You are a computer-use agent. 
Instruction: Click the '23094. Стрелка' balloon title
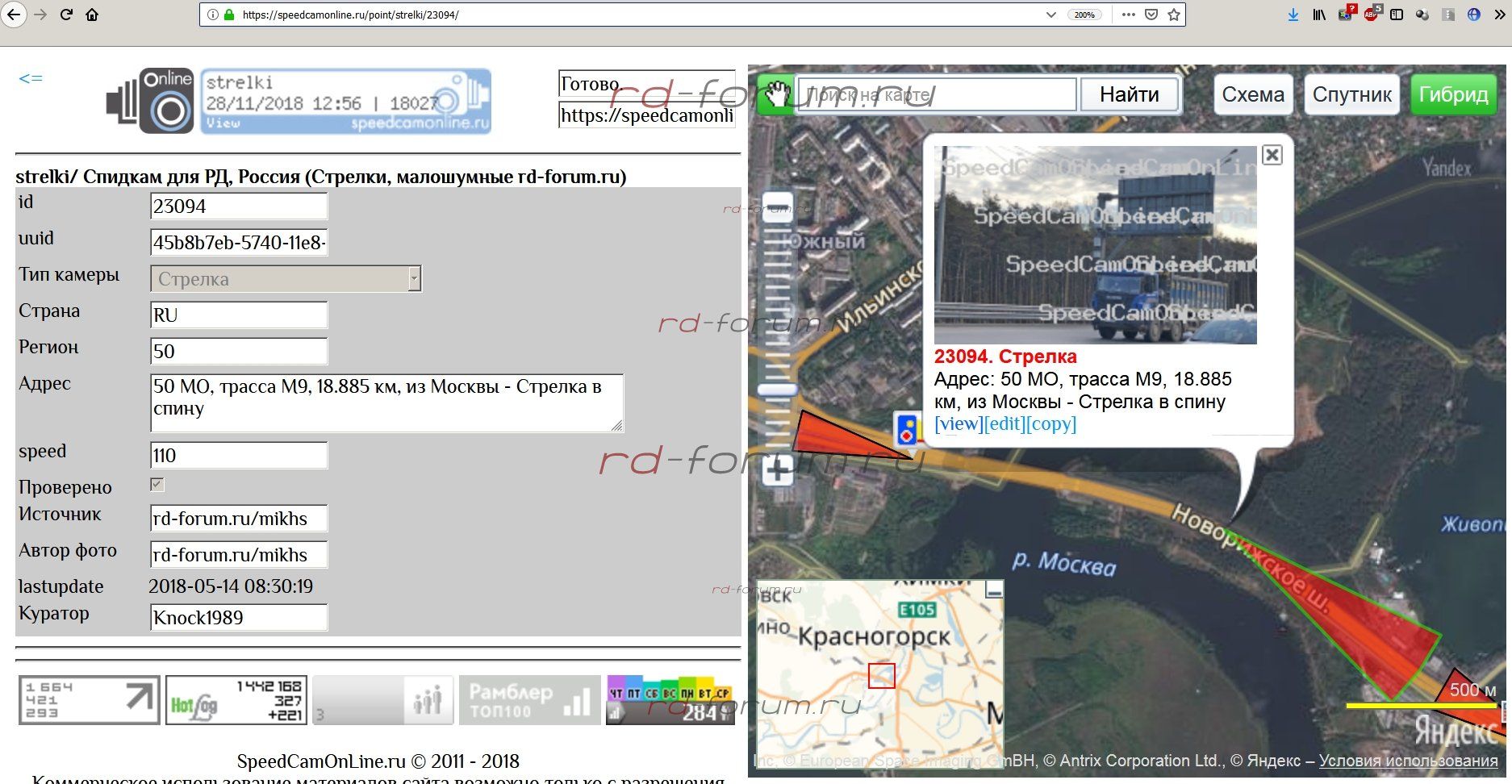point(1005,357)
